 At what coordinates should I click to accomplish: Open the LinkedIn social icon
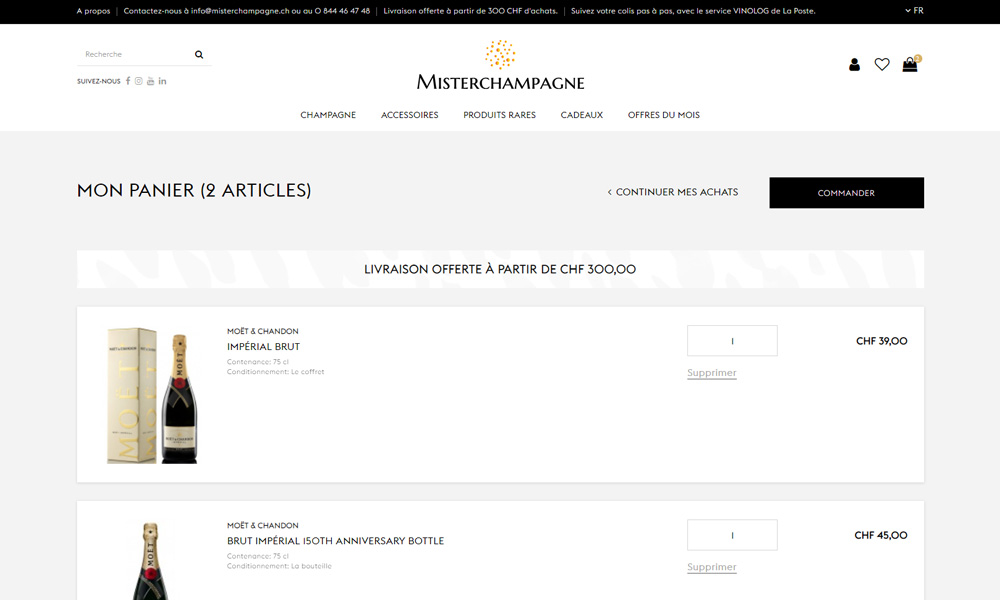pyautogui.click(x=162, y=81)
